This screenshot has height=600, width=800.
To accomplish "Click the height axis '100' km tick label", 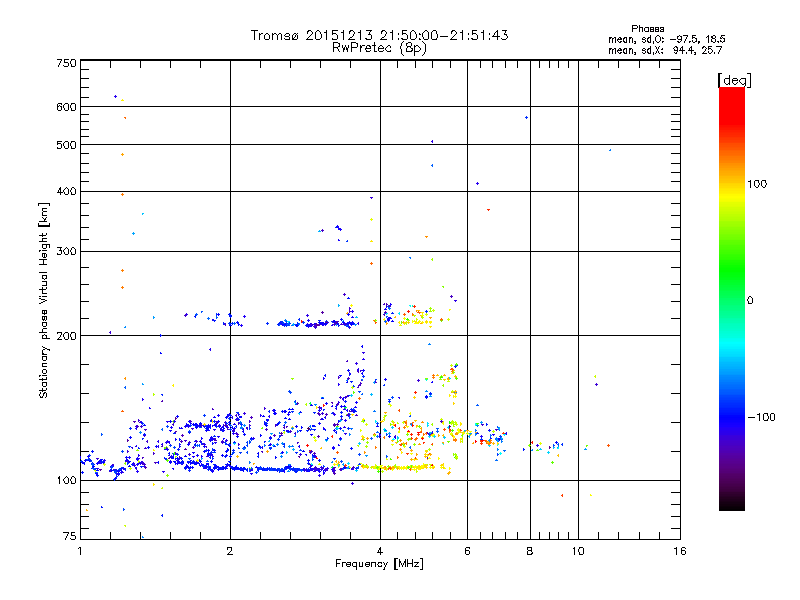I will [67, 481].
